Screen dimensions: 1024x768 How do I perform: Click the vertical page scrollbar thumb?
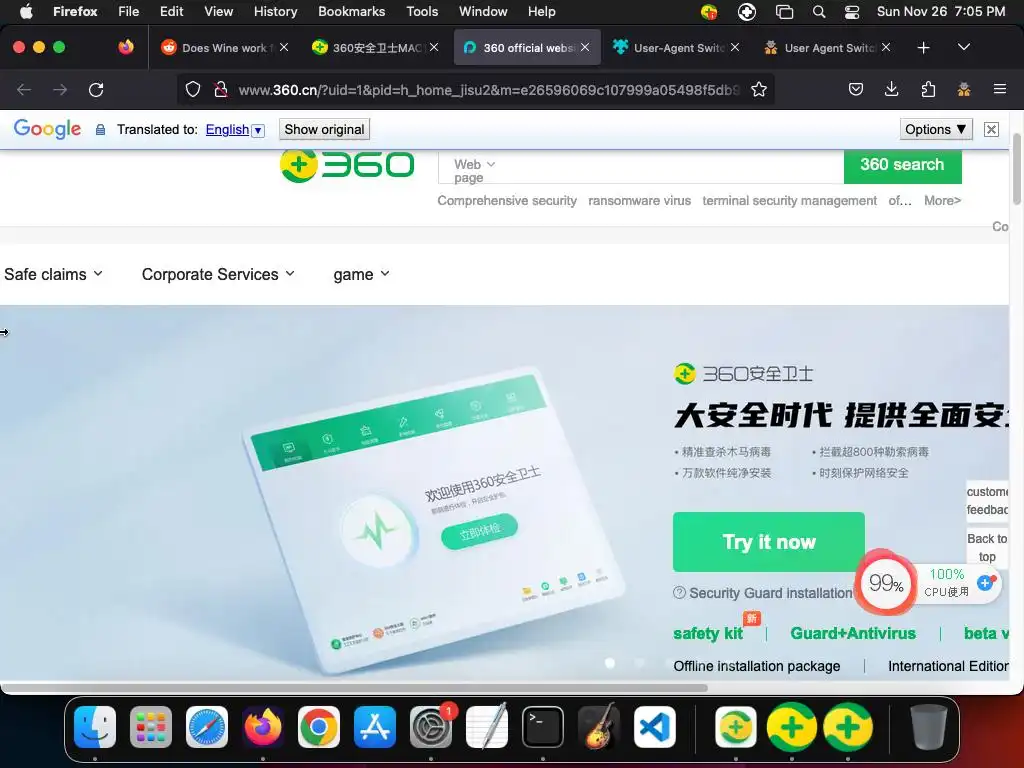(1016, 170)
